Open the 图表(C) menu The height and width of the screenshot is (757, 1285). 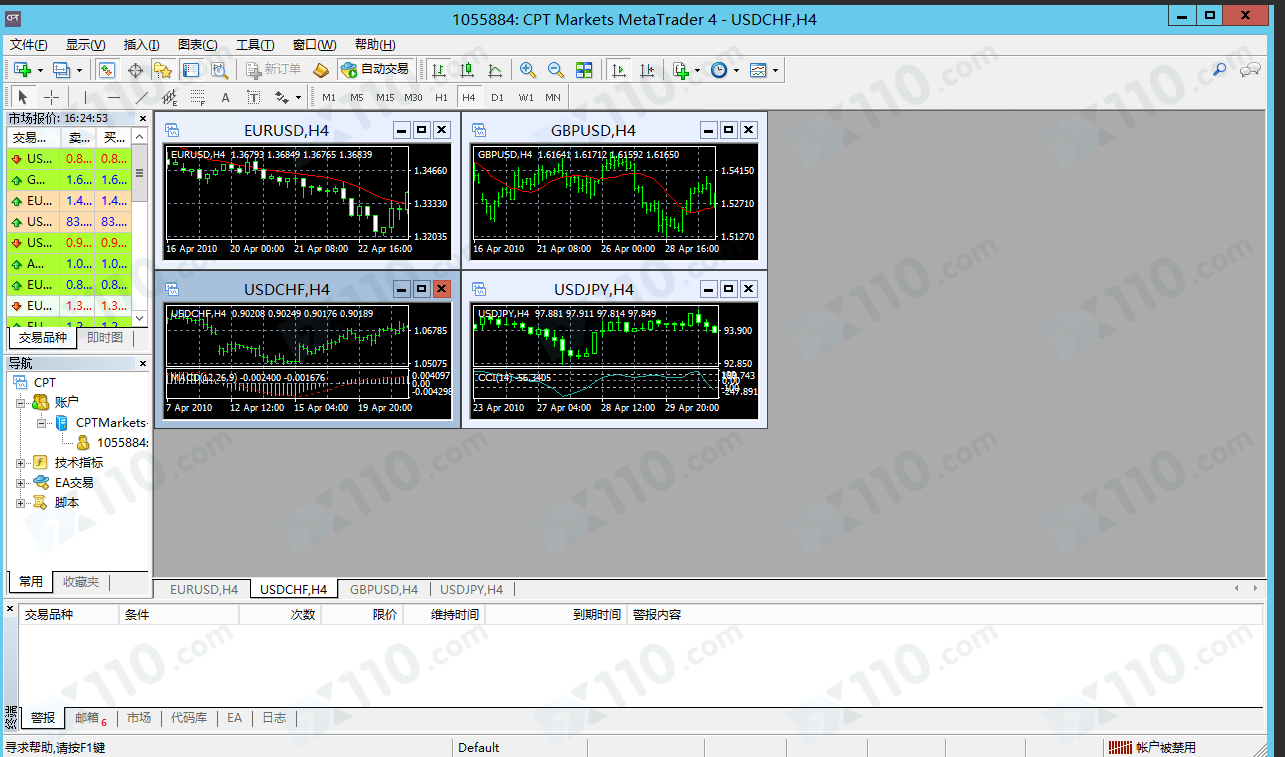click(x=198, y=45)
